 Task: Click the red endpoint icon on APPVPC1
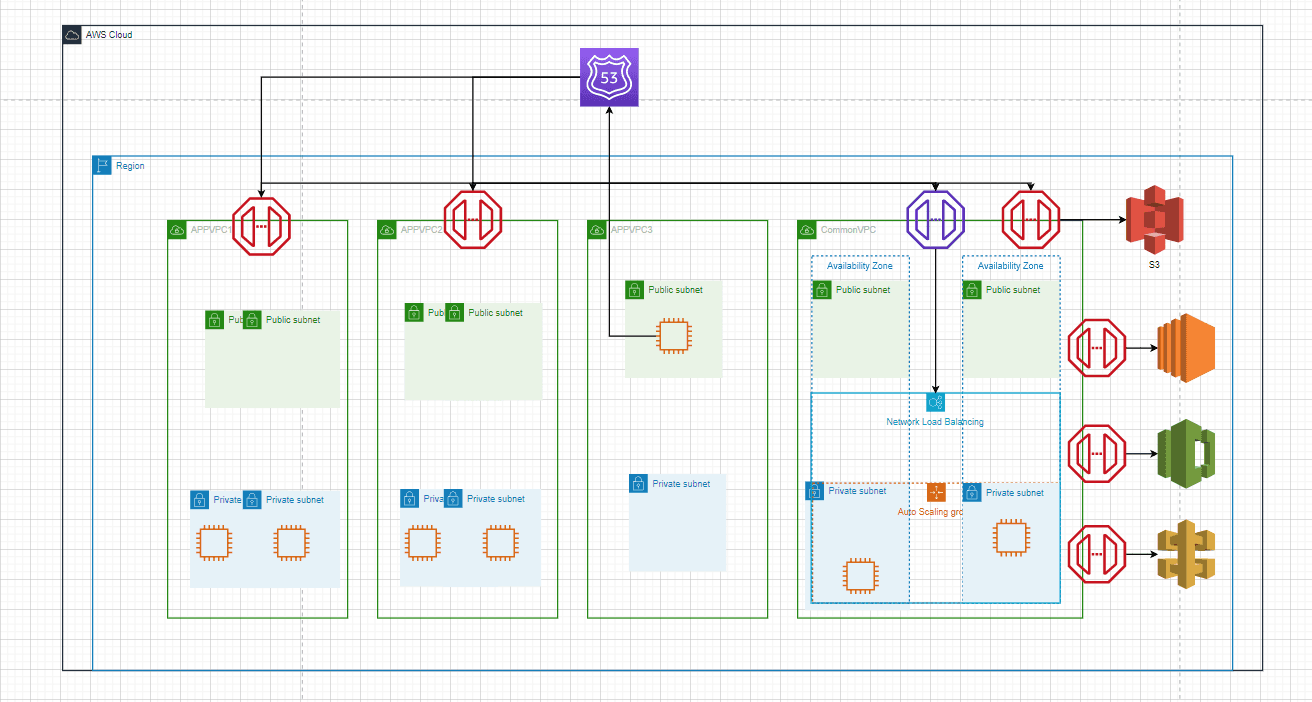(x=261, y=225)
